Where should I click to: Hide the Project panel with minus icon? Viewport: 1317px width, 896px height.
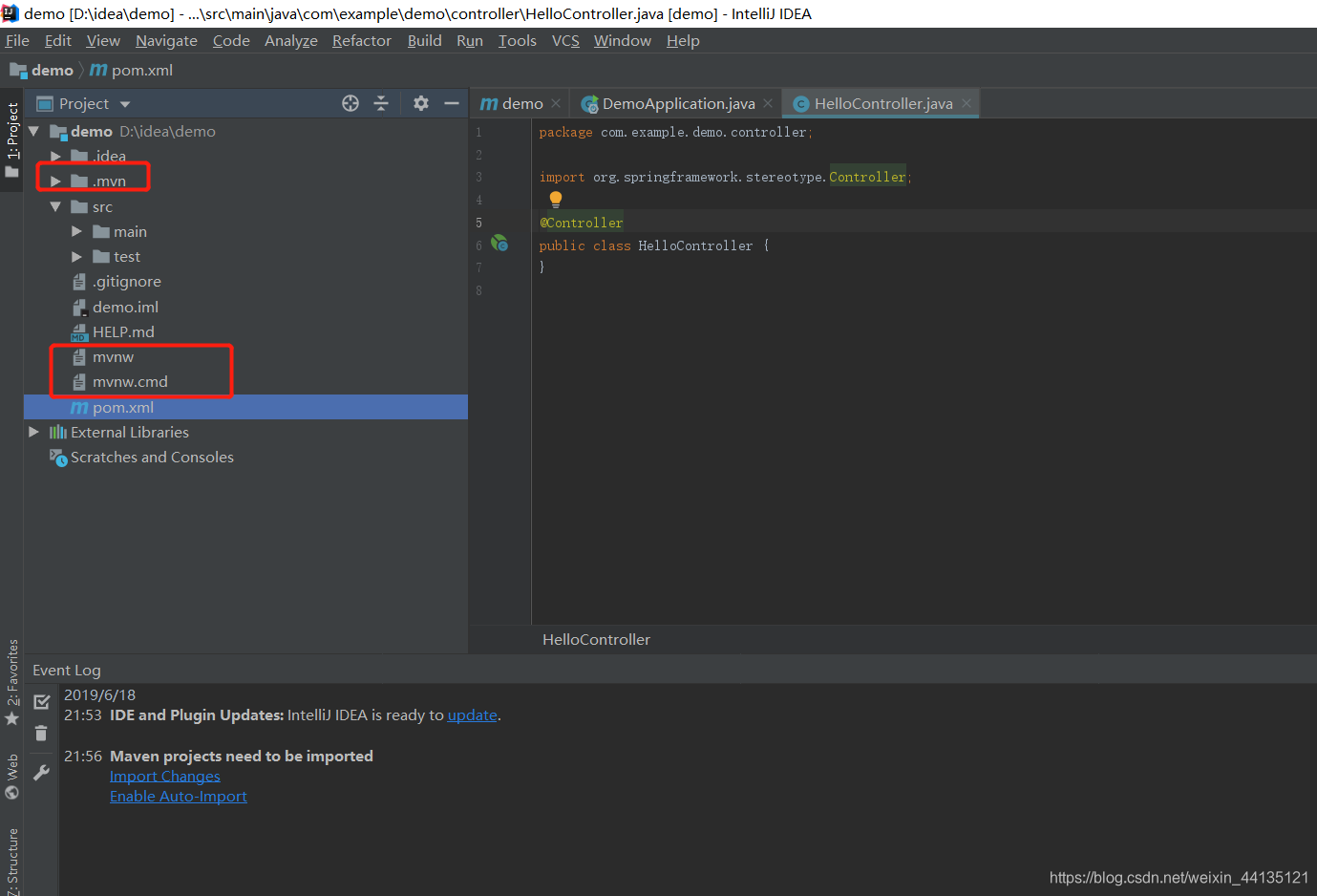pos(452,103)
